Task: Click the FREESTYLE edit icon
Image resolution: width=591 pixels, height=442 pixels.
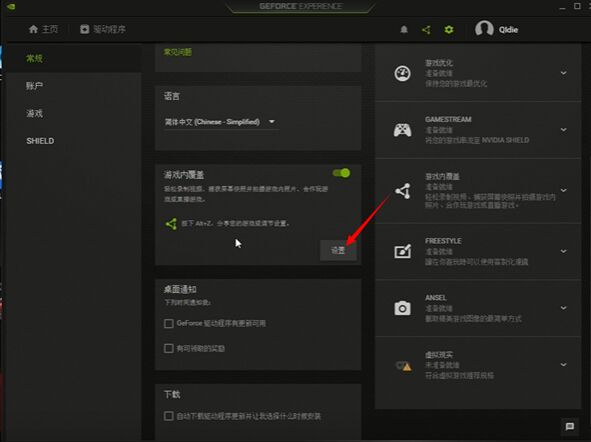Action: coord(402,251)
